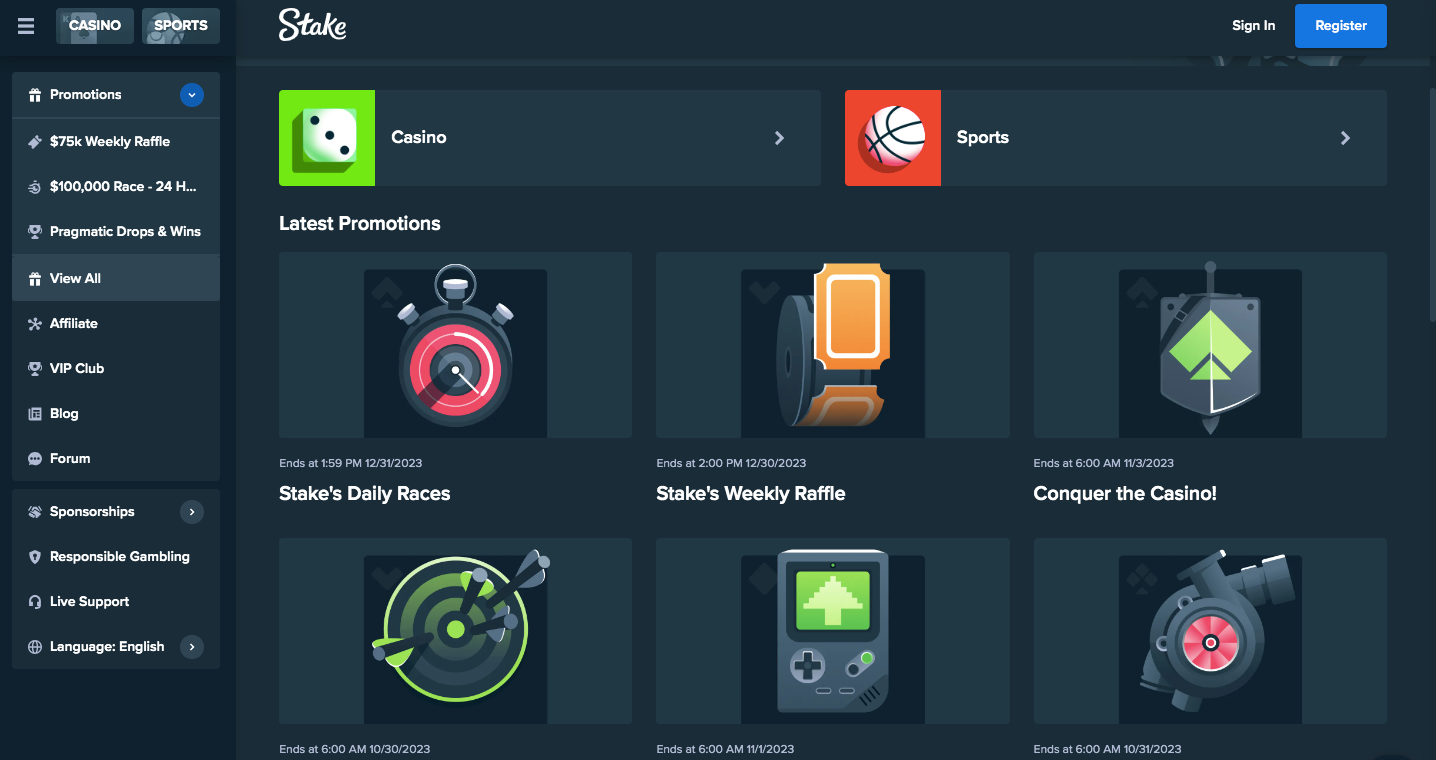The image size is (1436, 760).
Task: Open the handheld game console promotion thumbnail
Action: pos(833,631)
